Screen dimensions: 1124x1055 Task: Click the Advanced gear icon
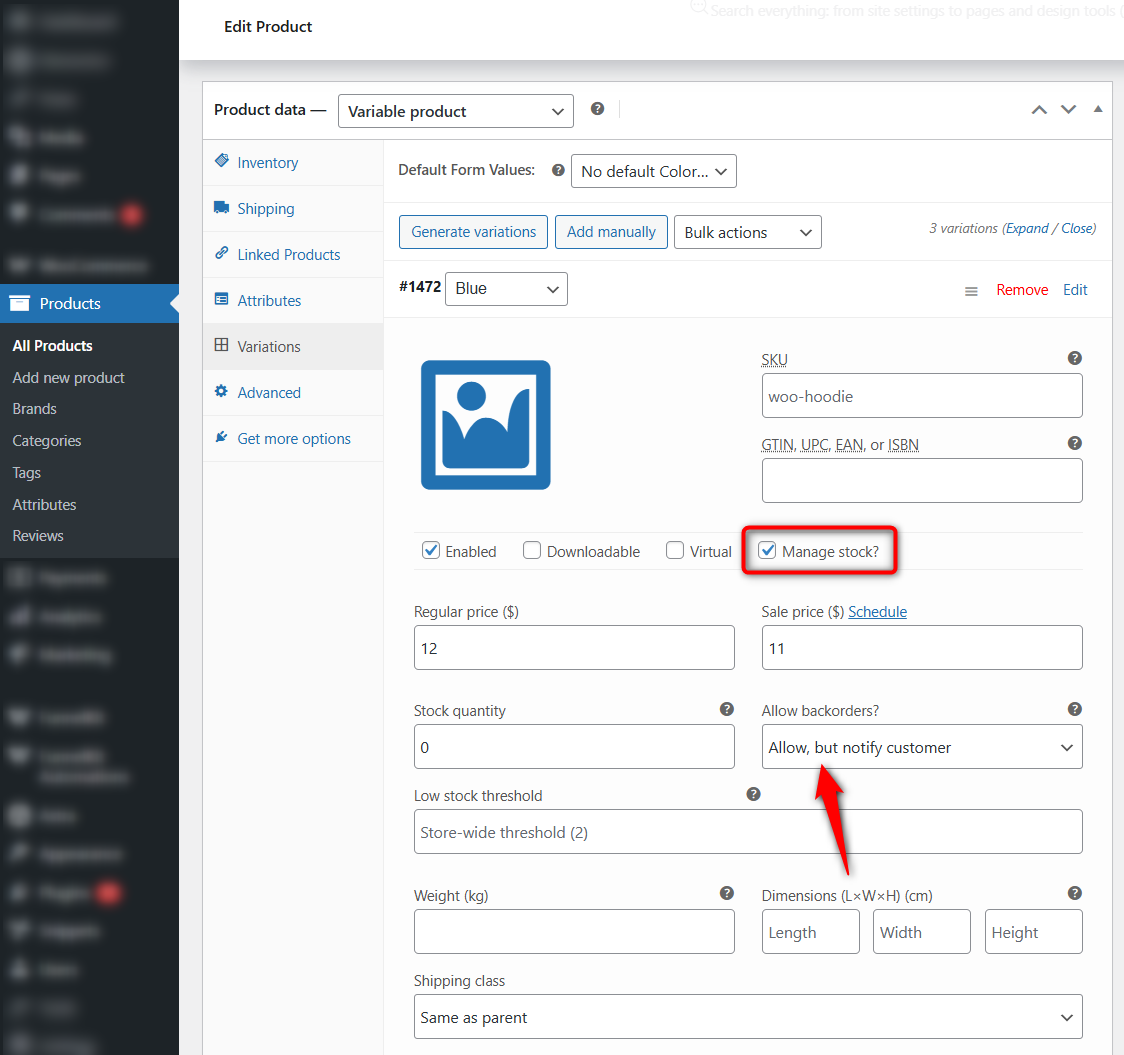click(222, 392)
